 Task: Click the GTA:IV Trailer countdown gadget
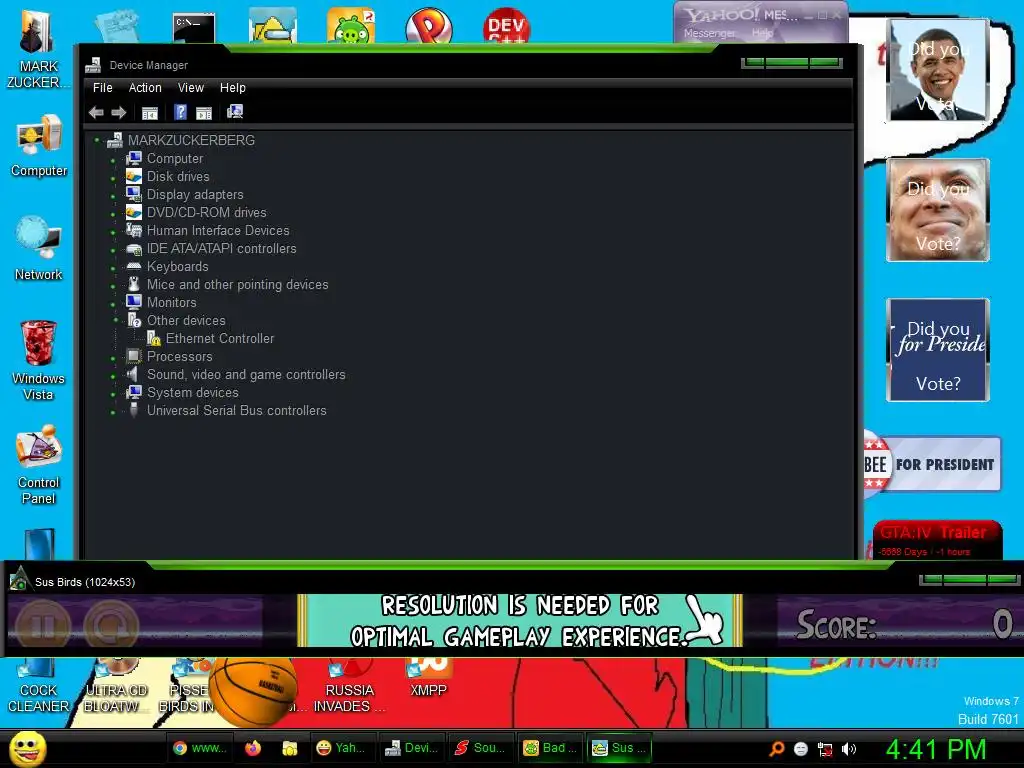point(937,540)
